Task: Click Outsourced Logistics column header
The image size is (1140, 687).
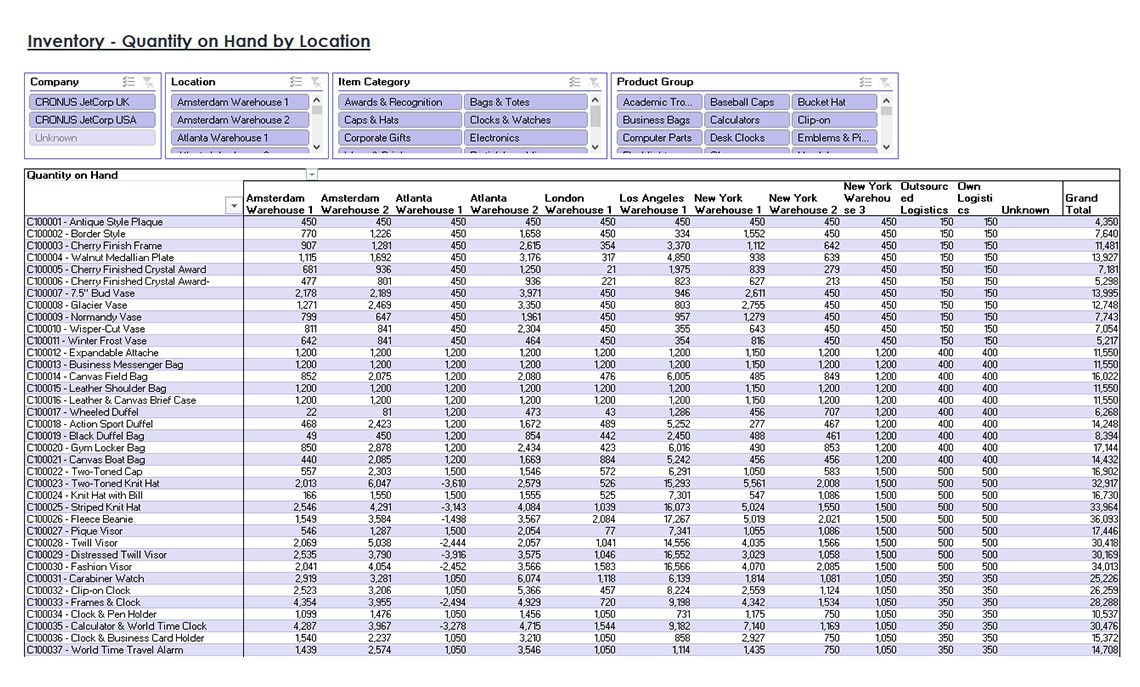Action: [x=924, y=198]
